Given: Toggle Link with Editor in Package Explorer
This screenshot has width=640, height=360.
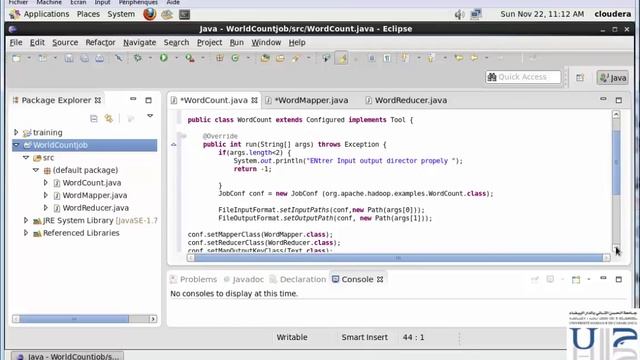Looking at the screenshot, I should coord(109,118).
